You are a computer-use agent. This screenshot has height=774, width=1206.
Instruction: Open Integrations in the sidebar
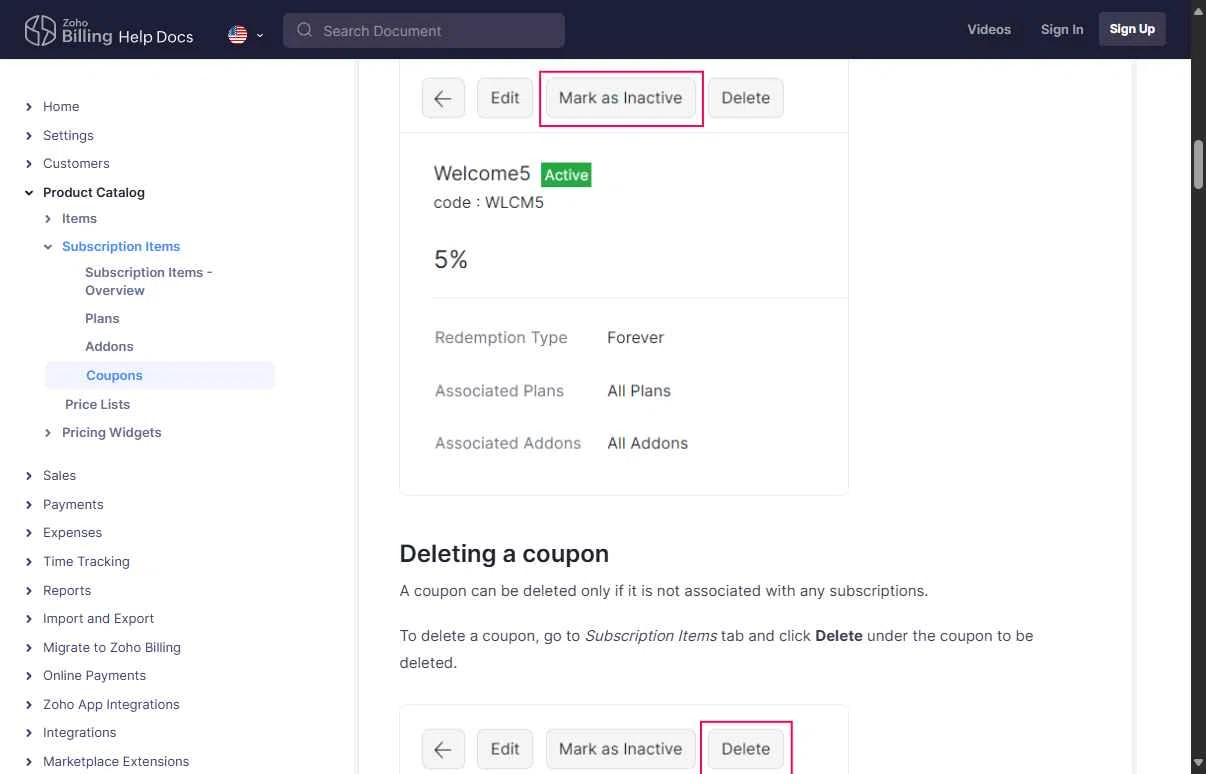click(x=79, y=732)
